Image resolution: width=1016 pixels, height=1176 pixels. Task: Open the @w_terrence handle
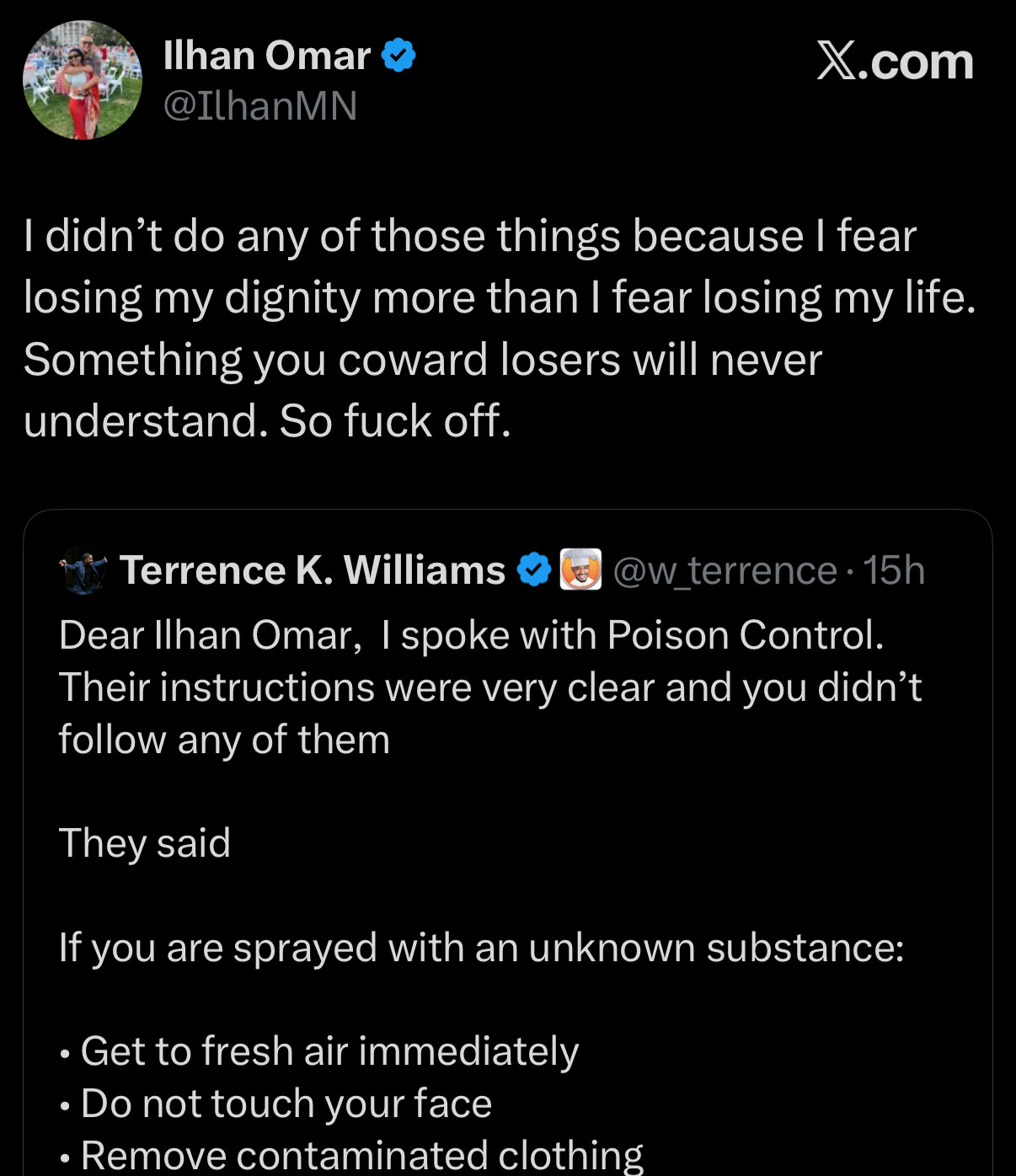725,571
